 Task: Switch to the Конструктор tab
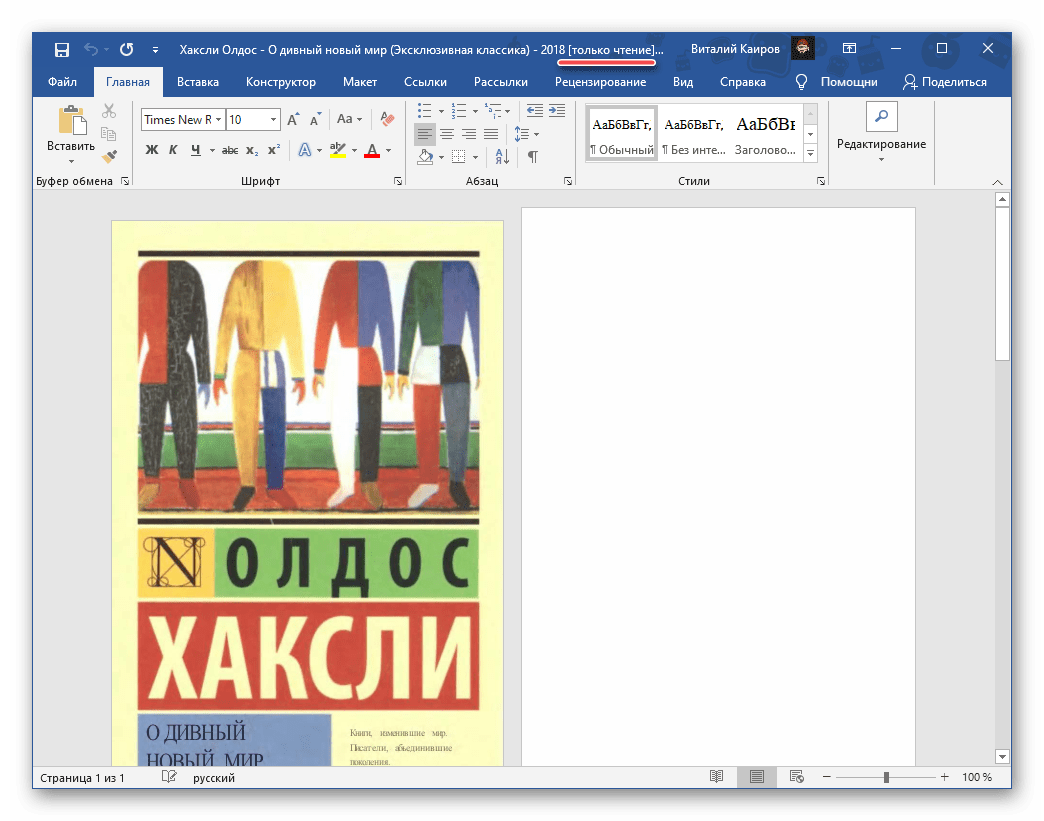pyautogui.click(x=281, y=82)
